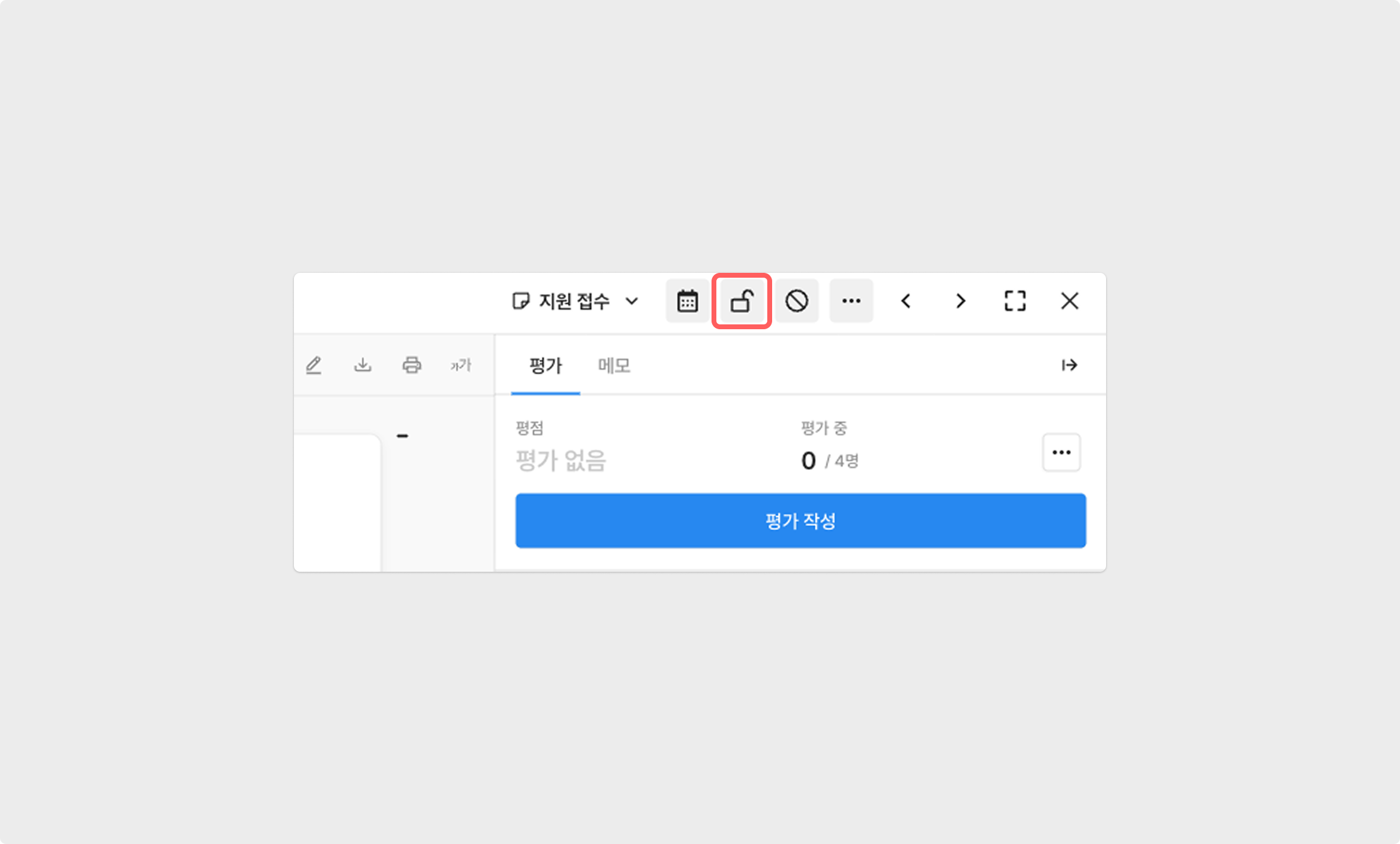Close the applicant detail panel
1400x844 pixels.
1069,301
